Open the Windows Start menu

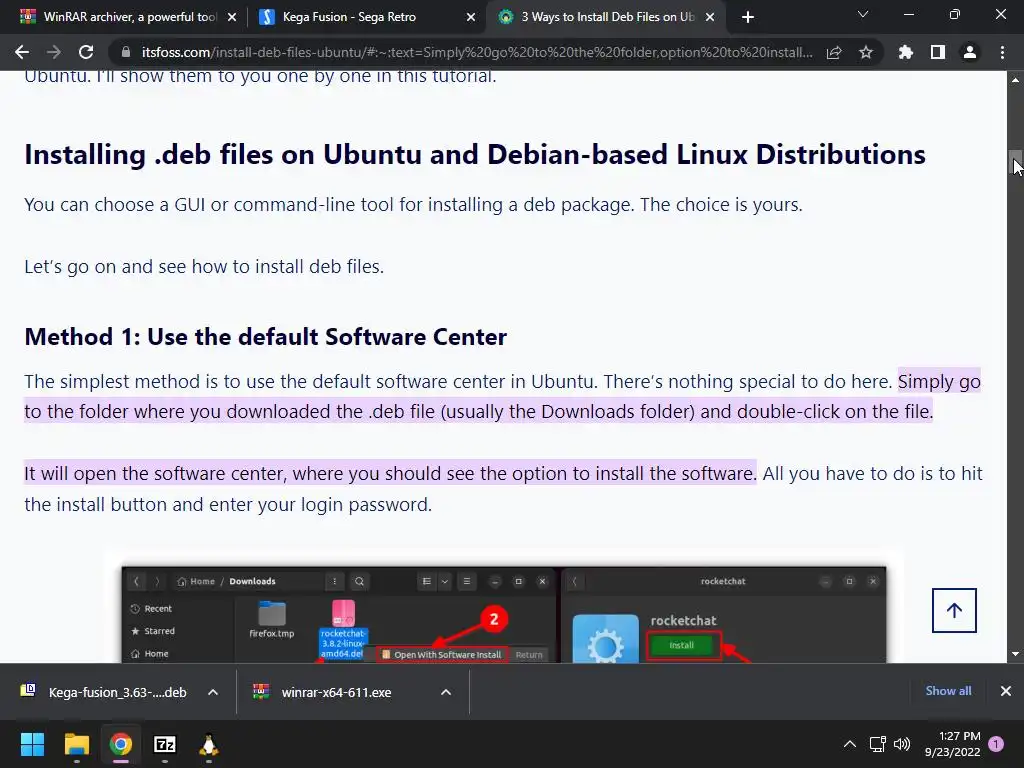32,744
